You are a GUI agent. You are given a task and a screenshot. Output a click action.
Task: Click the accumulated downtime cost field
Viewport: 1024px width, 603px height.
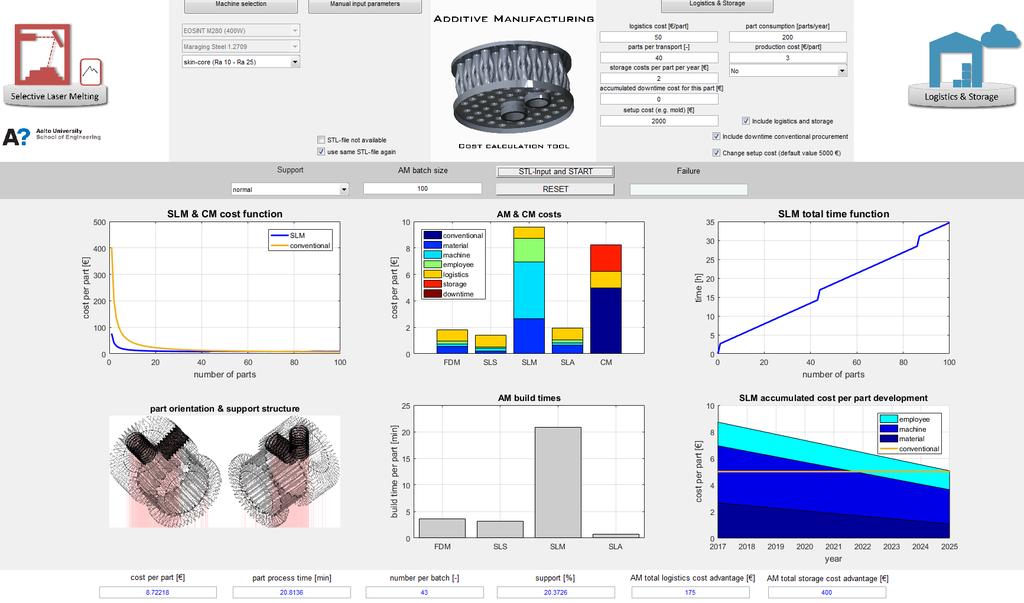[x=658, y=99]
